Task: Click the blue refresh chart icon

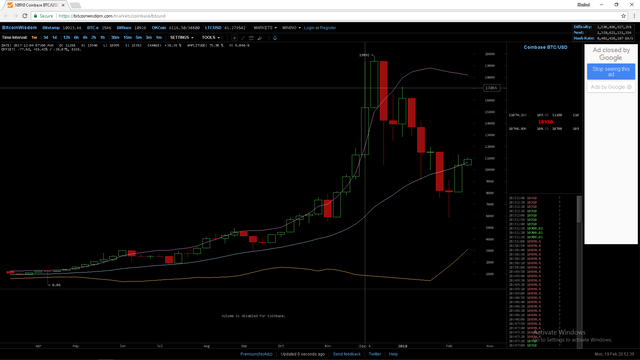Action: (275, 38)
